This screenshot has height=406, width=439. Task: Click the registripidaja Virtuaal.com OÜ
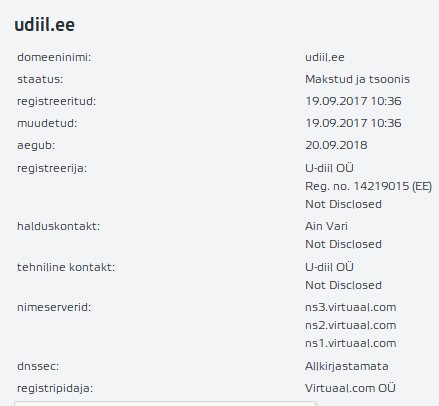[350, 388]
